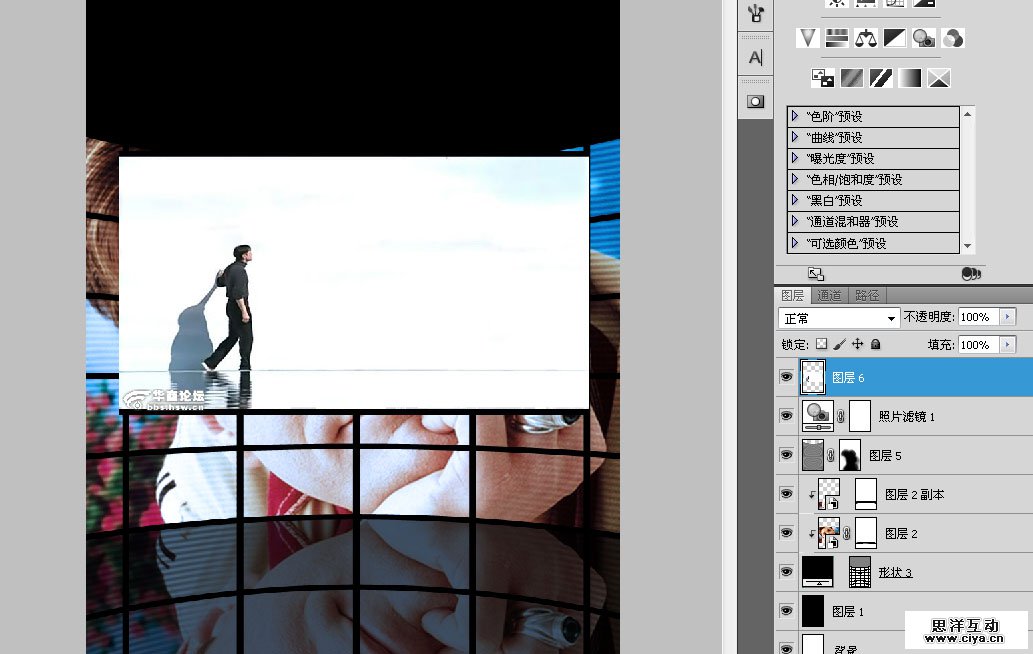Expand the "色阶"预设 list
The height and width of the screenshot is (654, 1033).
point(795,117)
